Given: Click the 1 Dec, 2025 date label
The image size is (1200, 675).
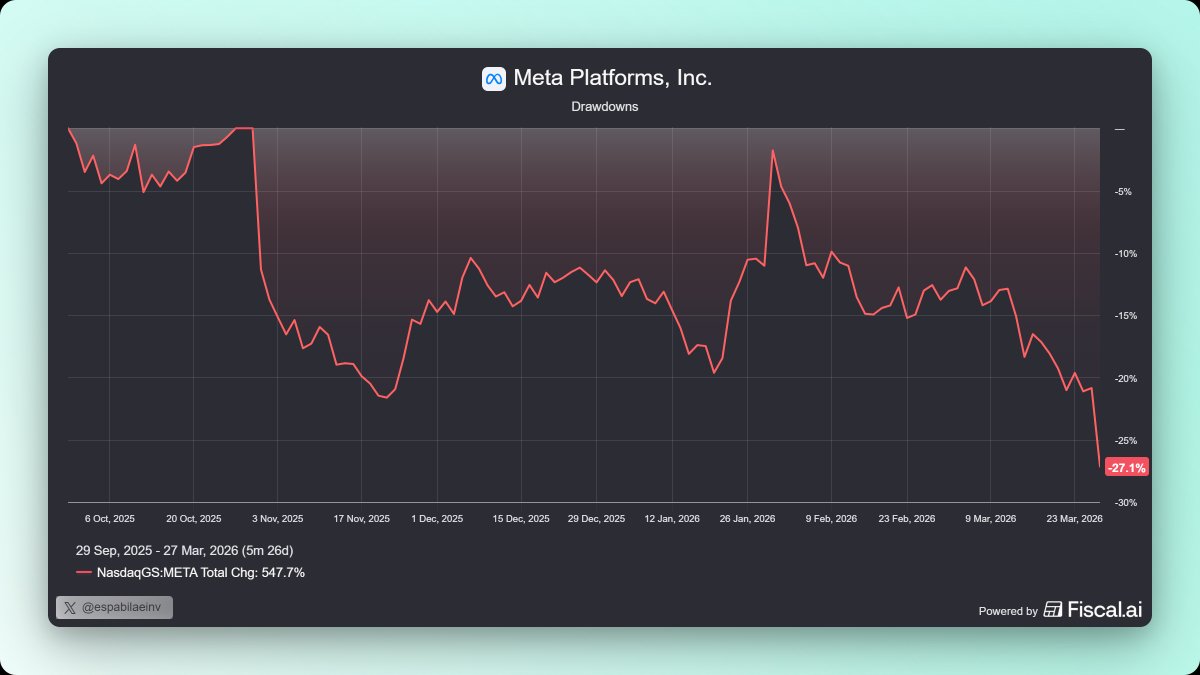Looking at the screenshot, I should coord(438,519).
